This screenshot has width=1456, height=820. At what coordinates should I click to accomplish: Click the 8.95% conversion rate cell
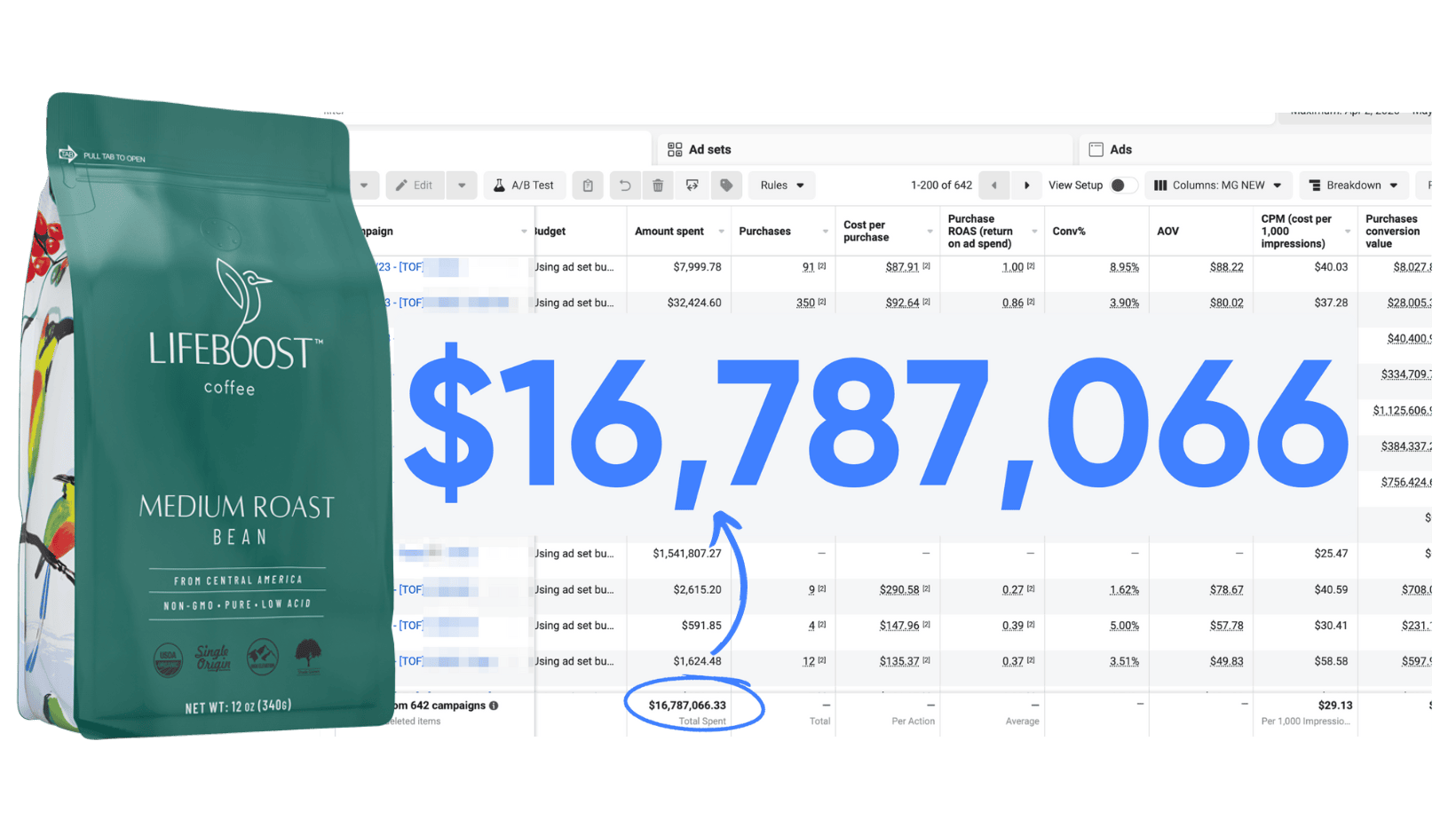tap(1124, 267)
